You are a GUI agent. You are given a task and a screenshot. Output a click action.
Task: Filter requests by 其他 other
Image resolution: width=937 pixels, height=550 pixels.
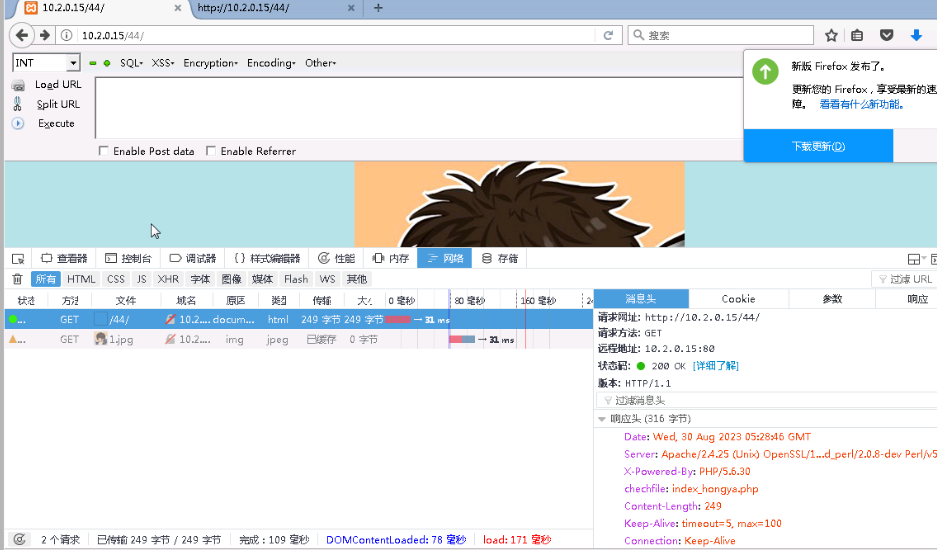click(x=357, y=279)
